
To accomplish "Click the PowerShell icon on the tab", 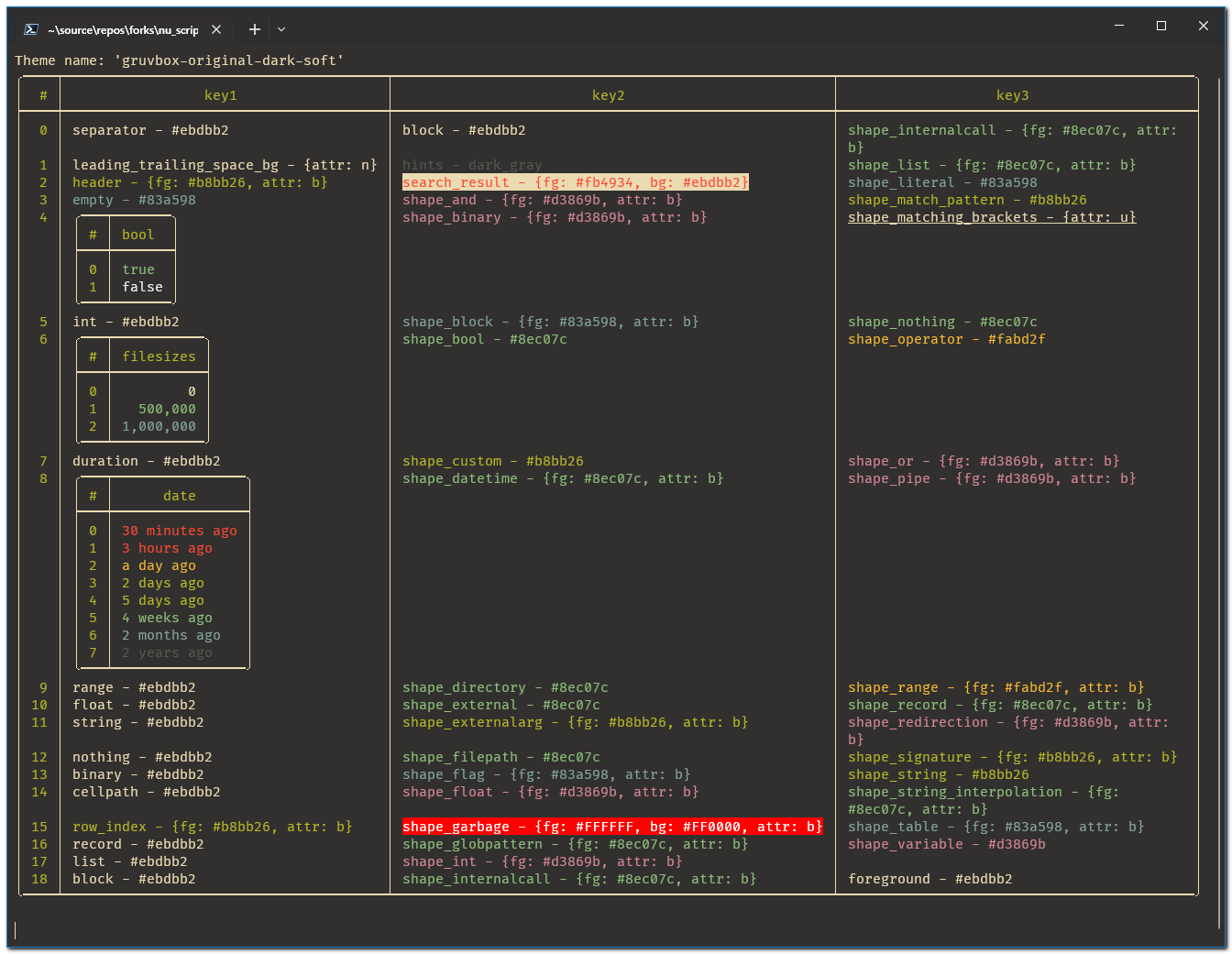I will click(x=30, y=29).
